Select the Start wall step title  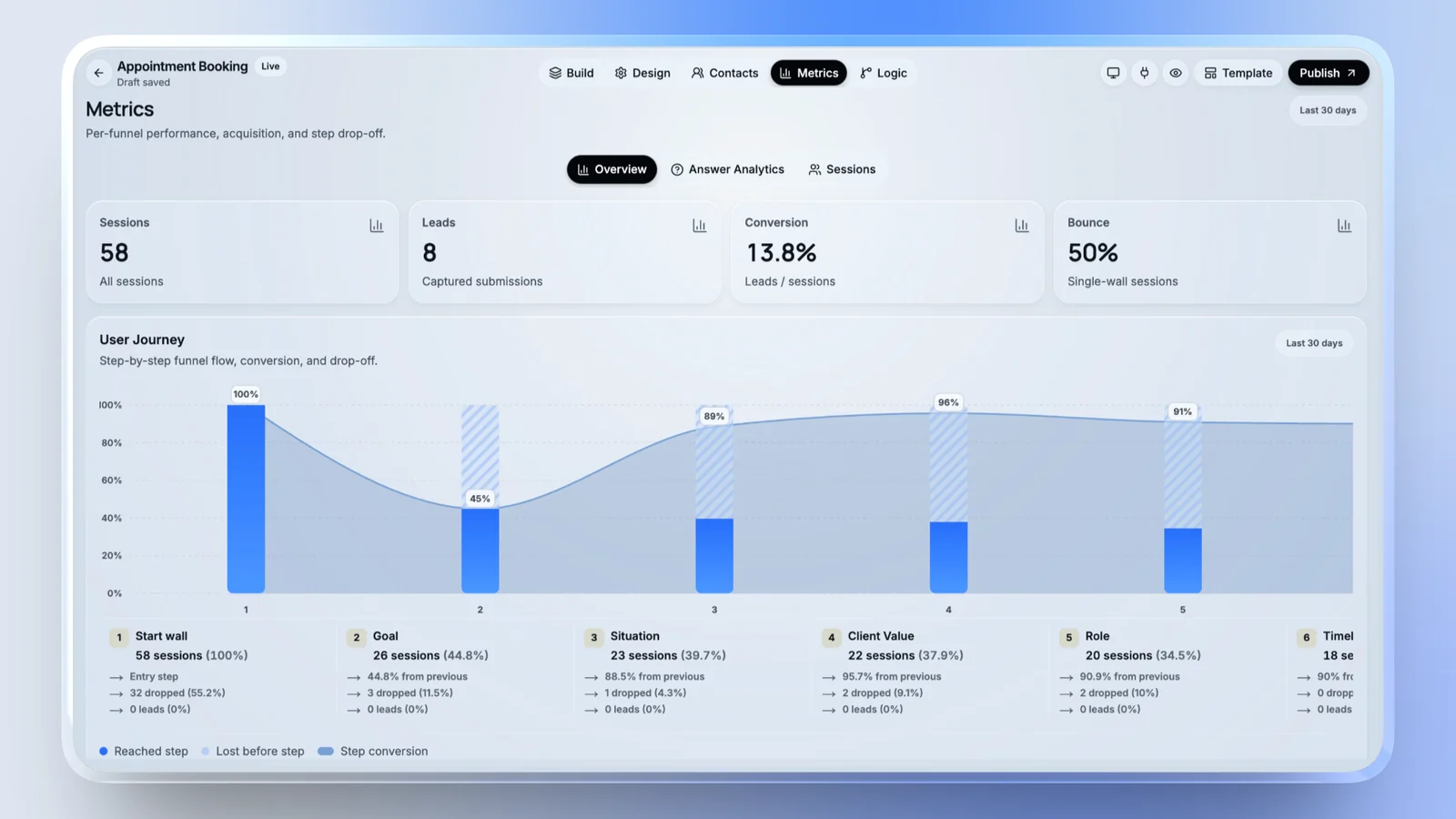[x=161, y=636]
